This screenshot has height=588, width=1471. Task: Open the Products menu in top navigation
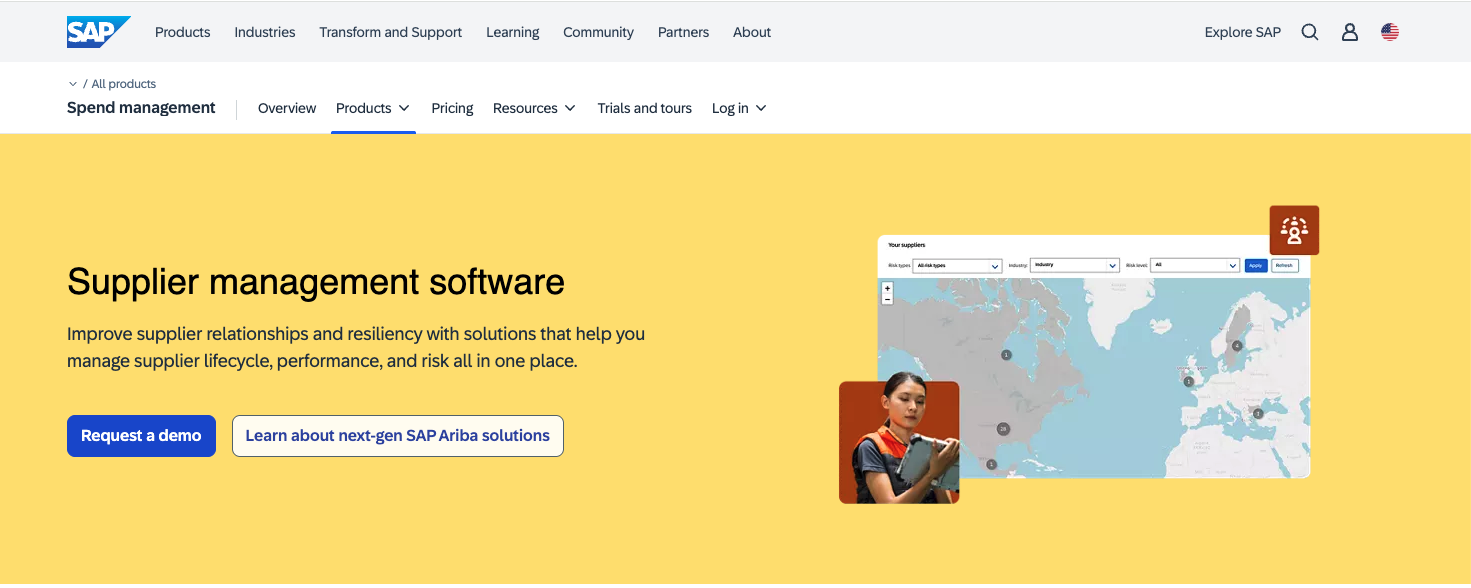[183, 32]
